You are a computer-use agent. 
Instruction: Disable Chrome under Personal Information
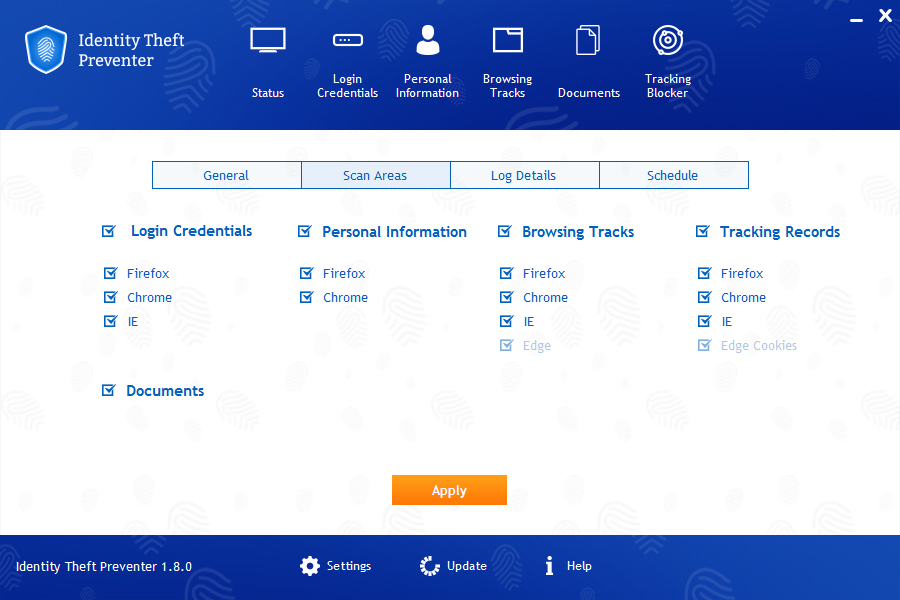pyautogui.click(x=306, y=297)
